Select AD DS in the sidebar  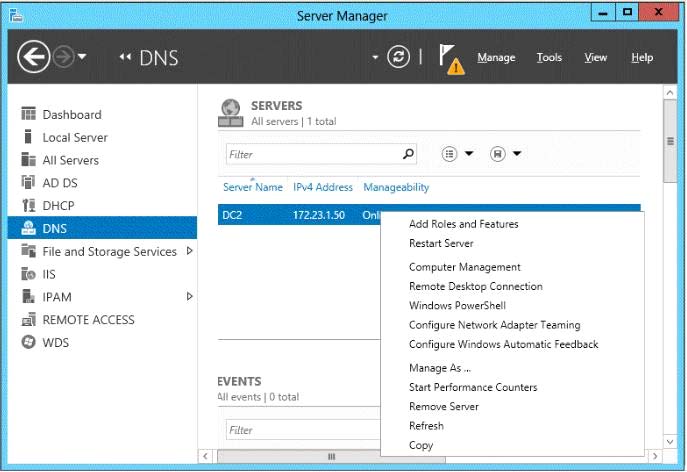pyautogui.click(x=59, y=183)
